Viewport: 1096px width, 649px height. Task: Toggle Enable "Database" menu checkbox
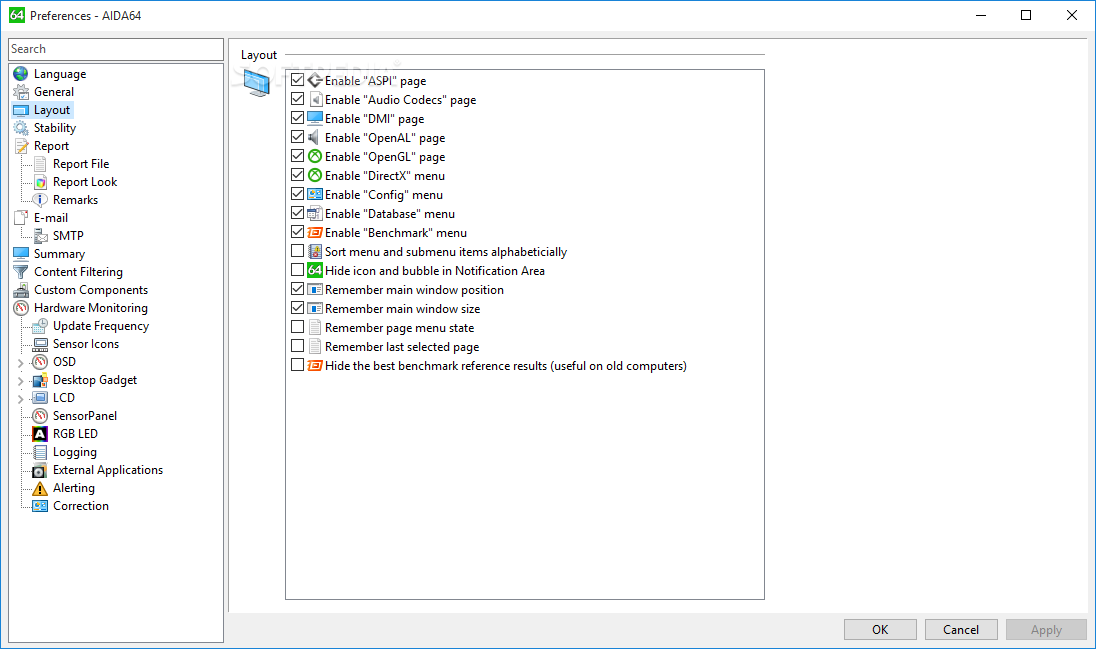tap(298, 213)
